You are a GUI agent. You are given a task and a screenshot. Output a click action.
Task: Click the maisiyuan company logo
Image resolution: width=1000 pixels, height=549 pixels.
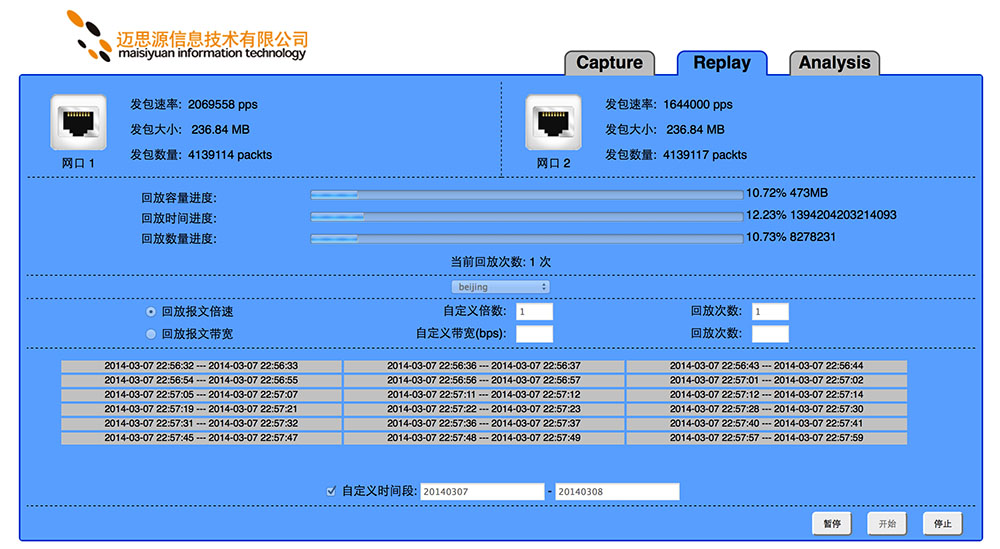187,36
